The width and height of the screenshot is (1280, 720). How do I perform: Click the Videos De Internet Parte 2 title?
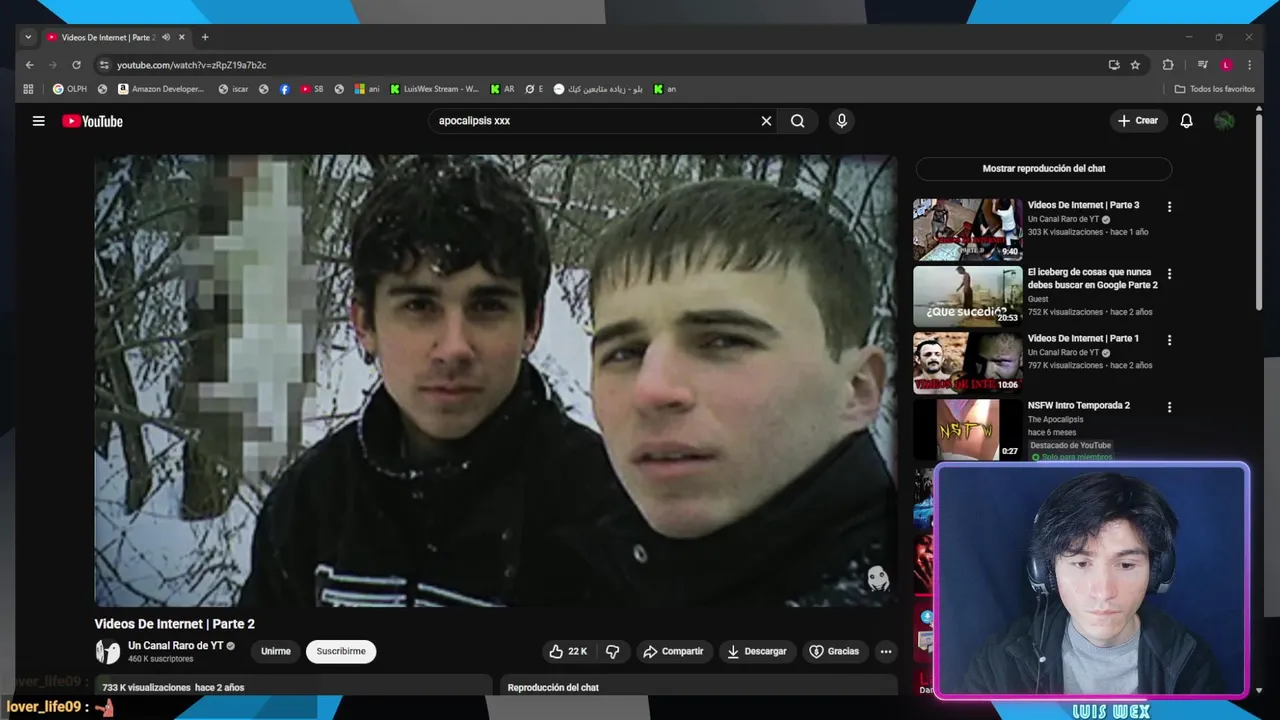click(175, 624)
